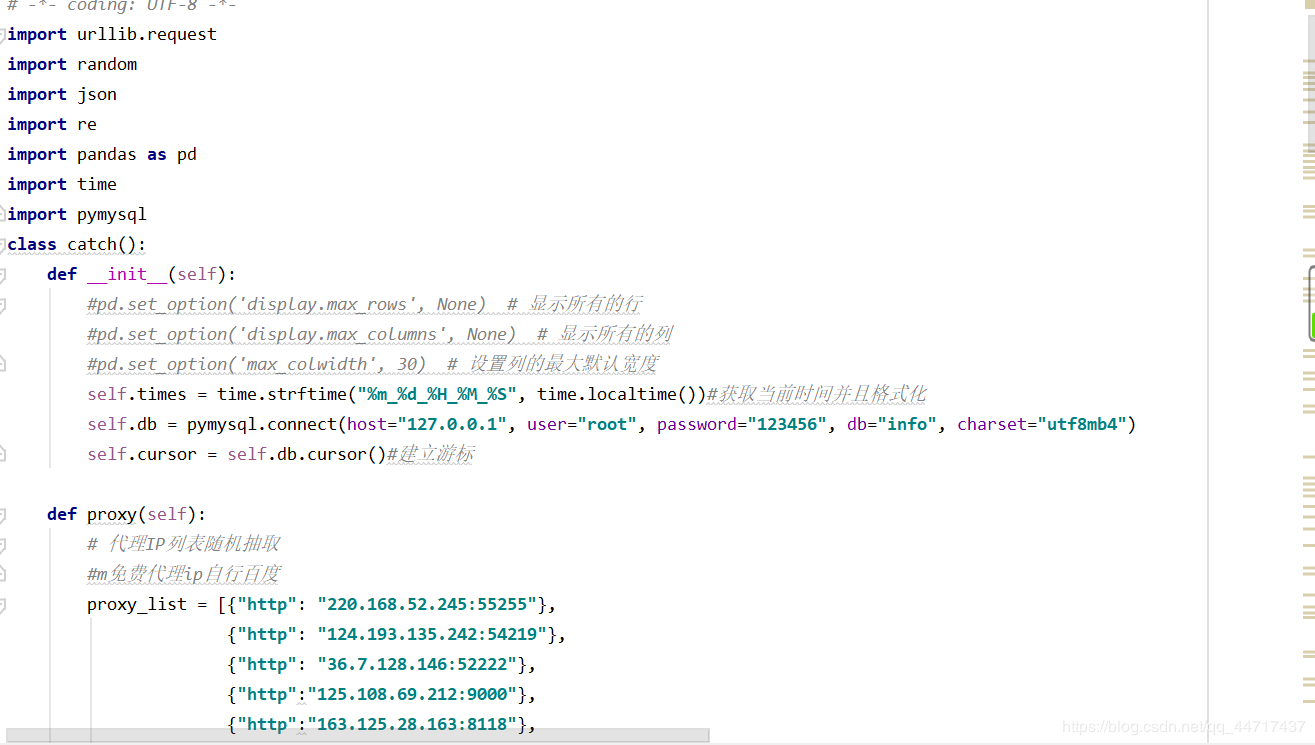
Task: Click 'pymysql.connect' function call
Action: point(262,424)
